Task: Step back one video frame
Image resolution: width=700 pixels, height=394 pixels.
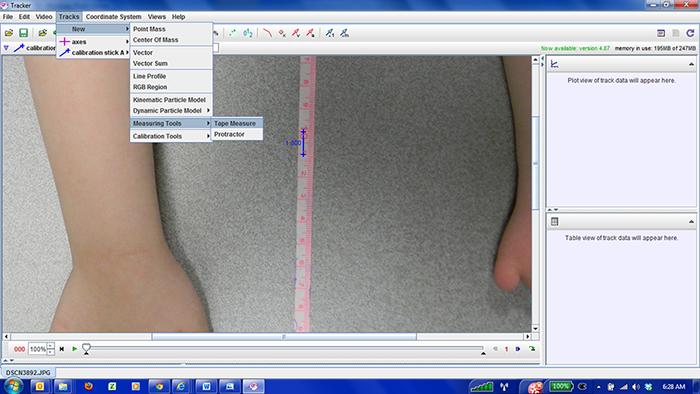Action: (x=495, y=349)
